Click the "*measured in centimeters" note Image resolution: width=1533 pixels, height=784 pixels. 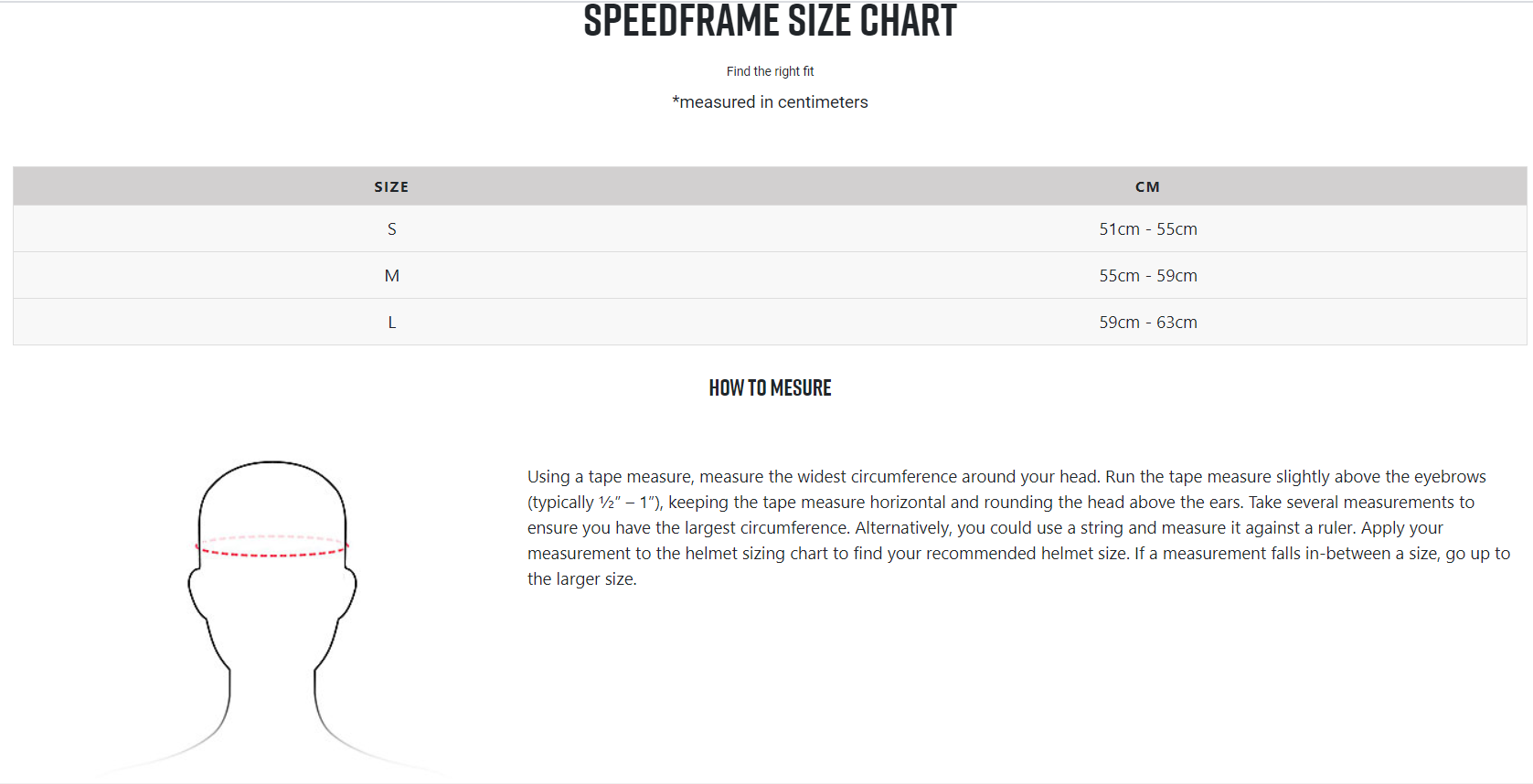pos(770,102)
